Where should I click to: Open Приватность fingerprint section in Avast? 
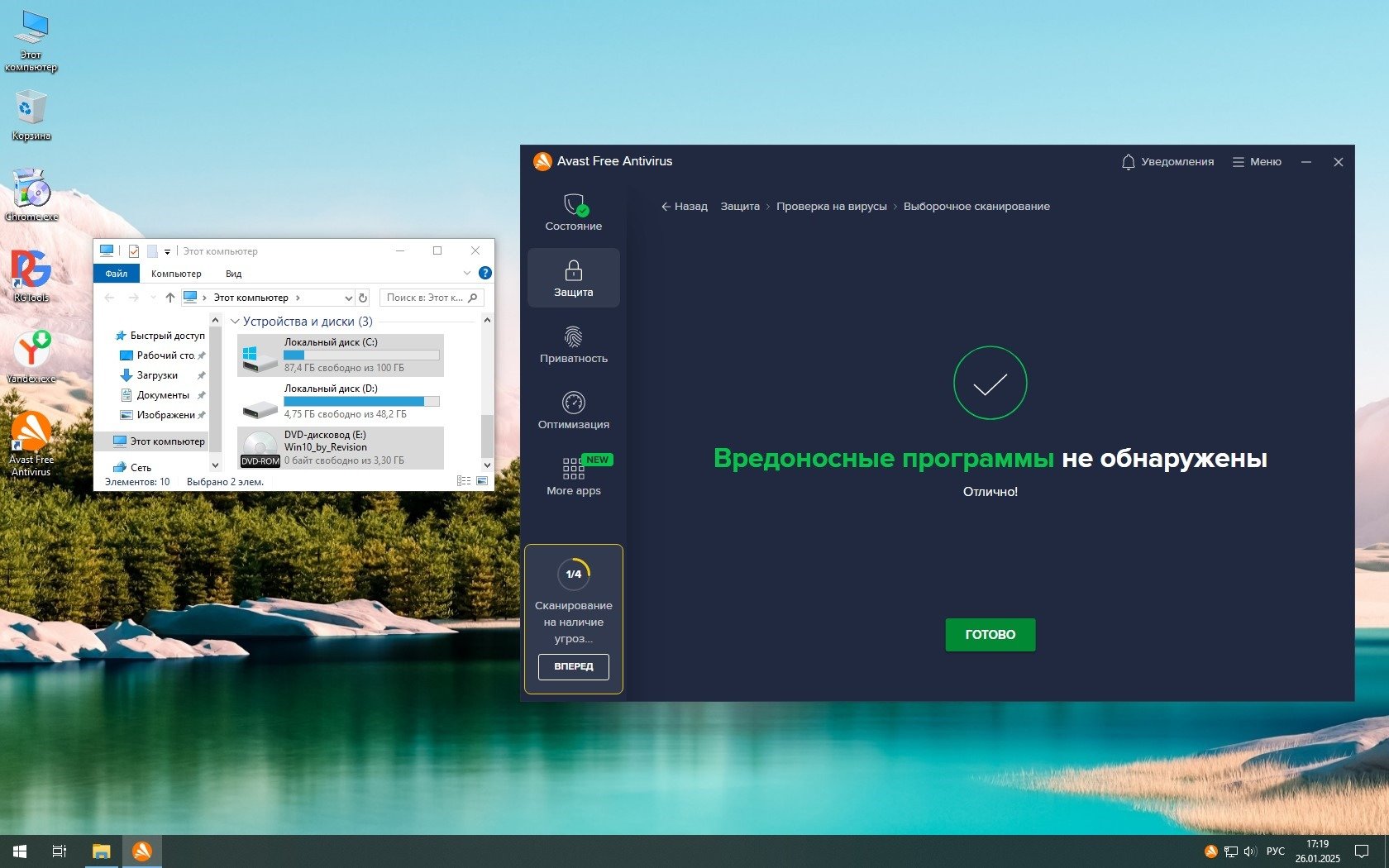pyautogui.click(x=573, y=345)
